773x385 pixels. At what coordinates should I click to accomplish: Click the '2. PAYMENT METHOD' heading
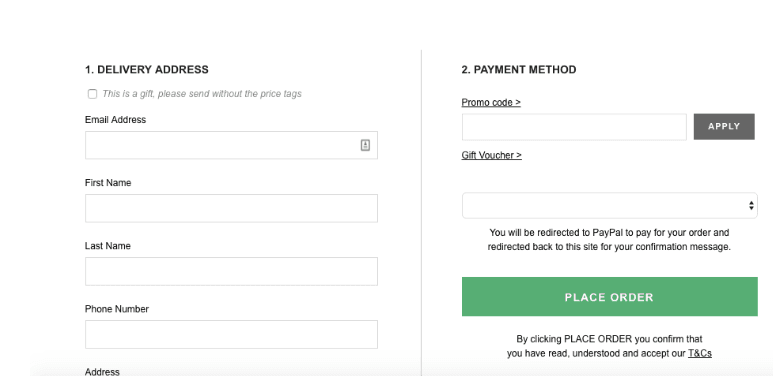pos(519,70)
